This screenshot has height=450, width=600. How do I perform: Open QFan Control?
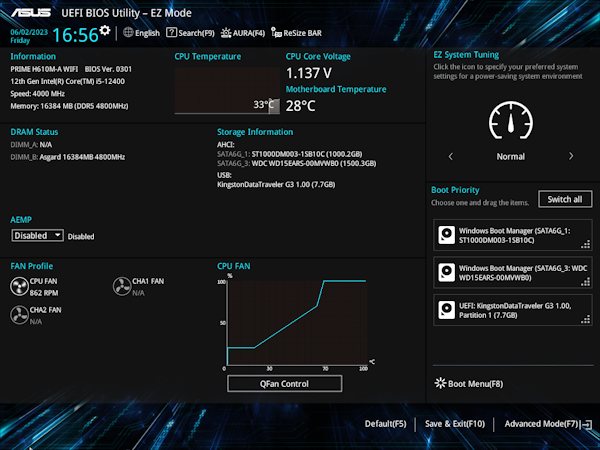[284, 383]
